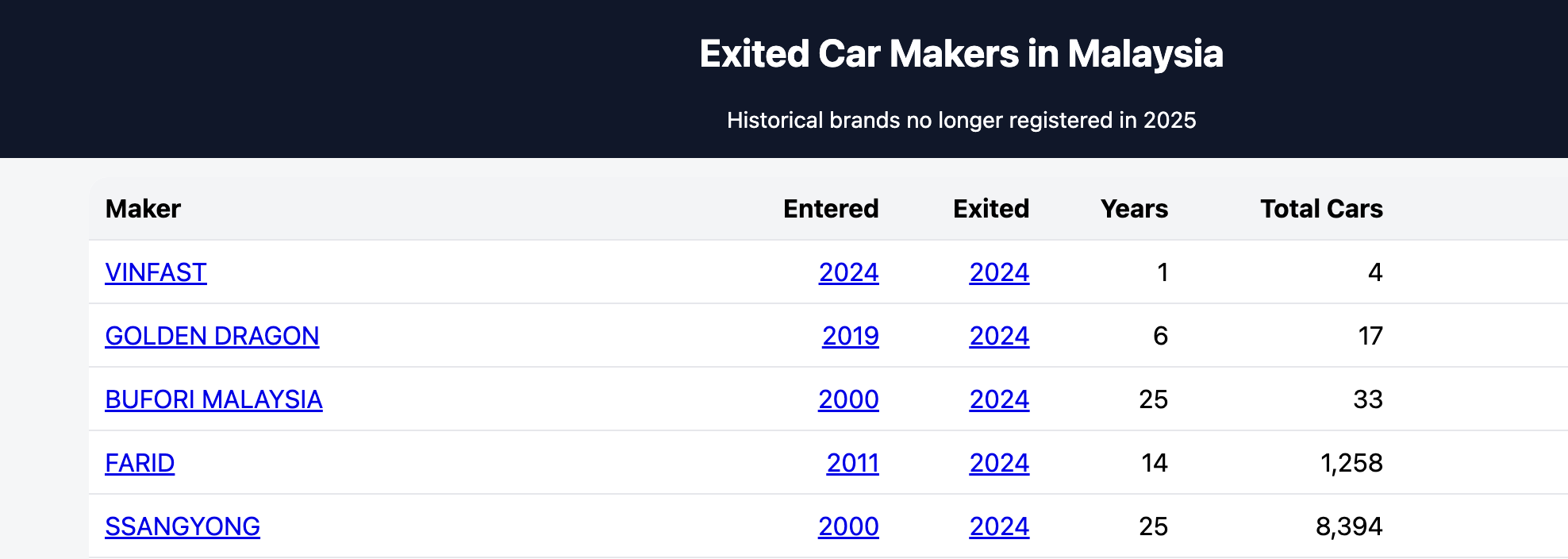Open the SSANGYONG maker link
The image size is (1568, 559).
tap(183, 526)
